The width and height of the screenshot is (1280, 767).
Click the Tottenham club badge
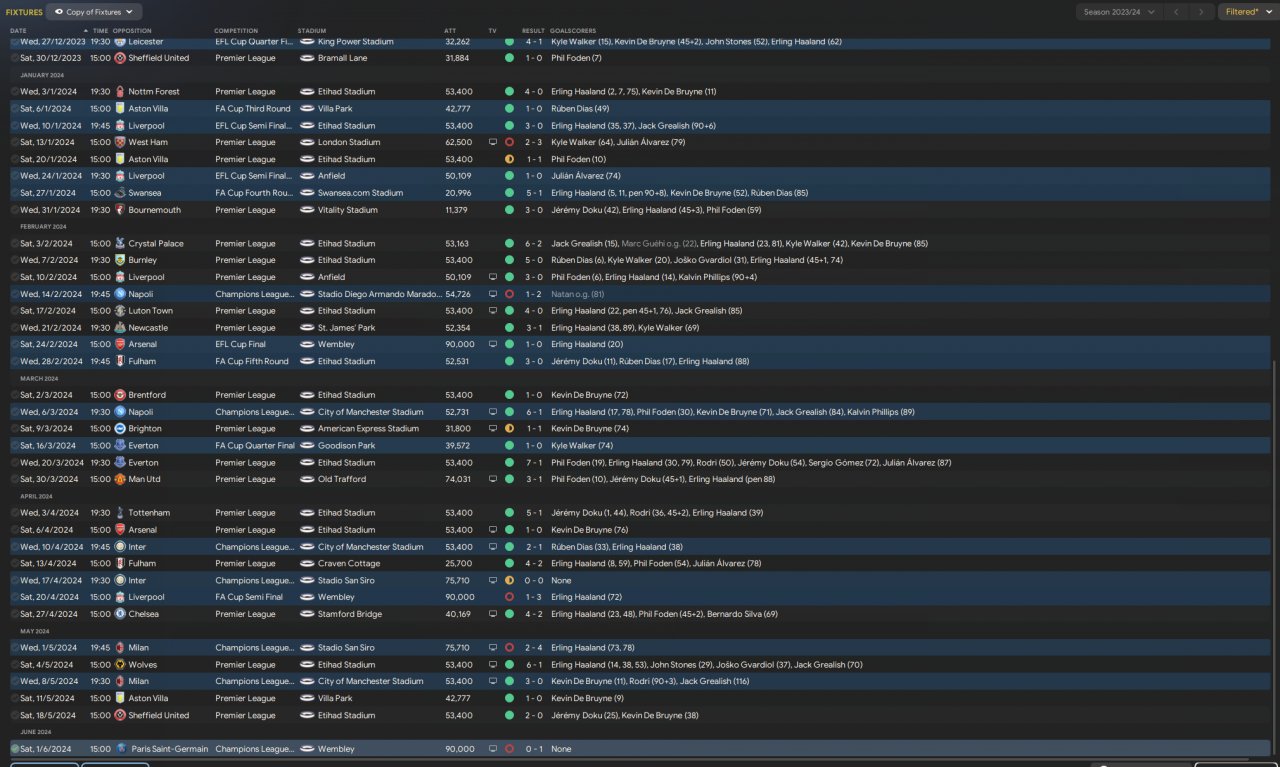click(120, 513)
